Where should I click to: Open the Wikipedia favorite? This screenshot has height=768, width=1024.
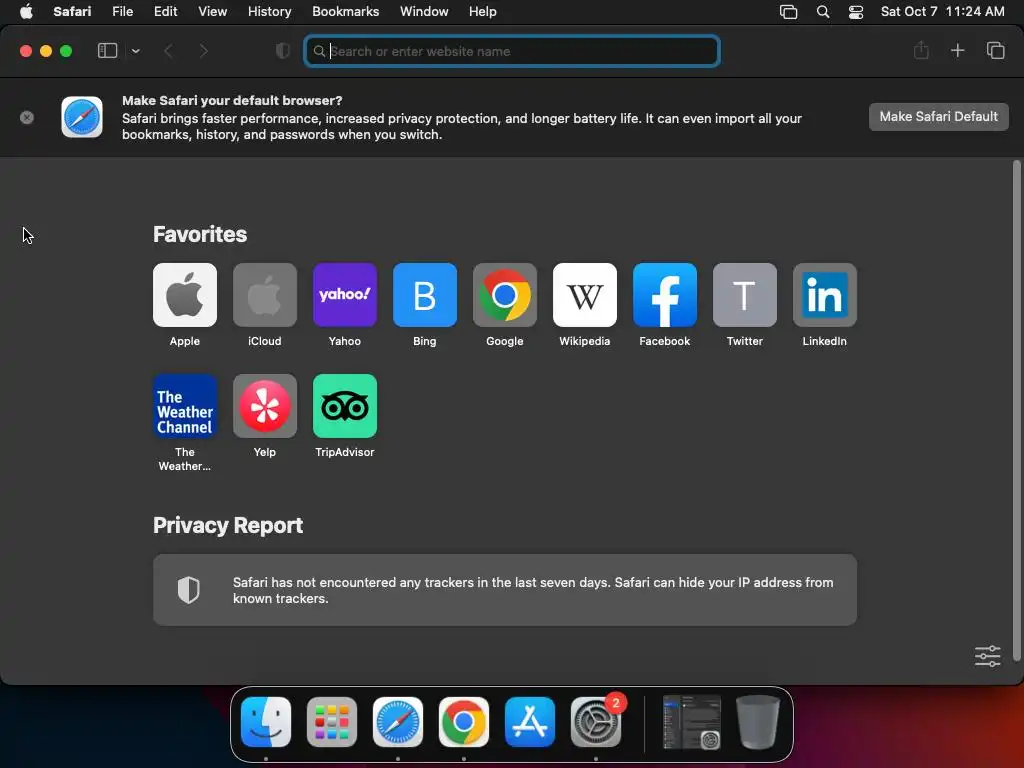(x=584, y=295)
